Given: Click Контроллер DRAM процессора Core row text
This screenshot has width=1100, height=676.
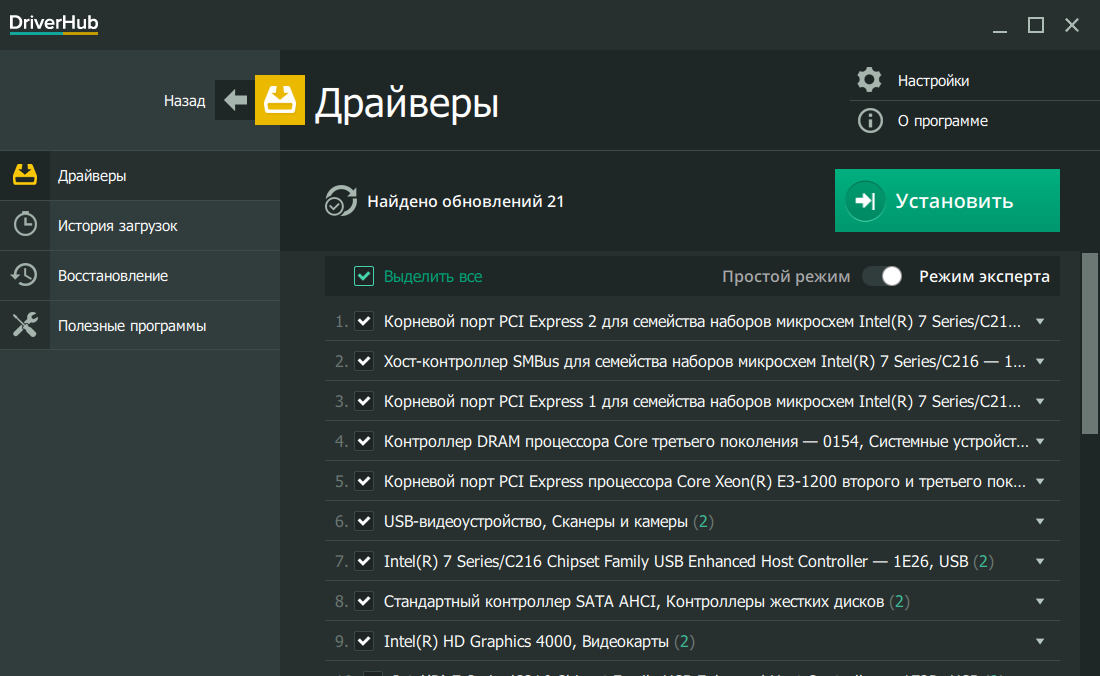Looking at the screenshot, I should coord(706,442).
